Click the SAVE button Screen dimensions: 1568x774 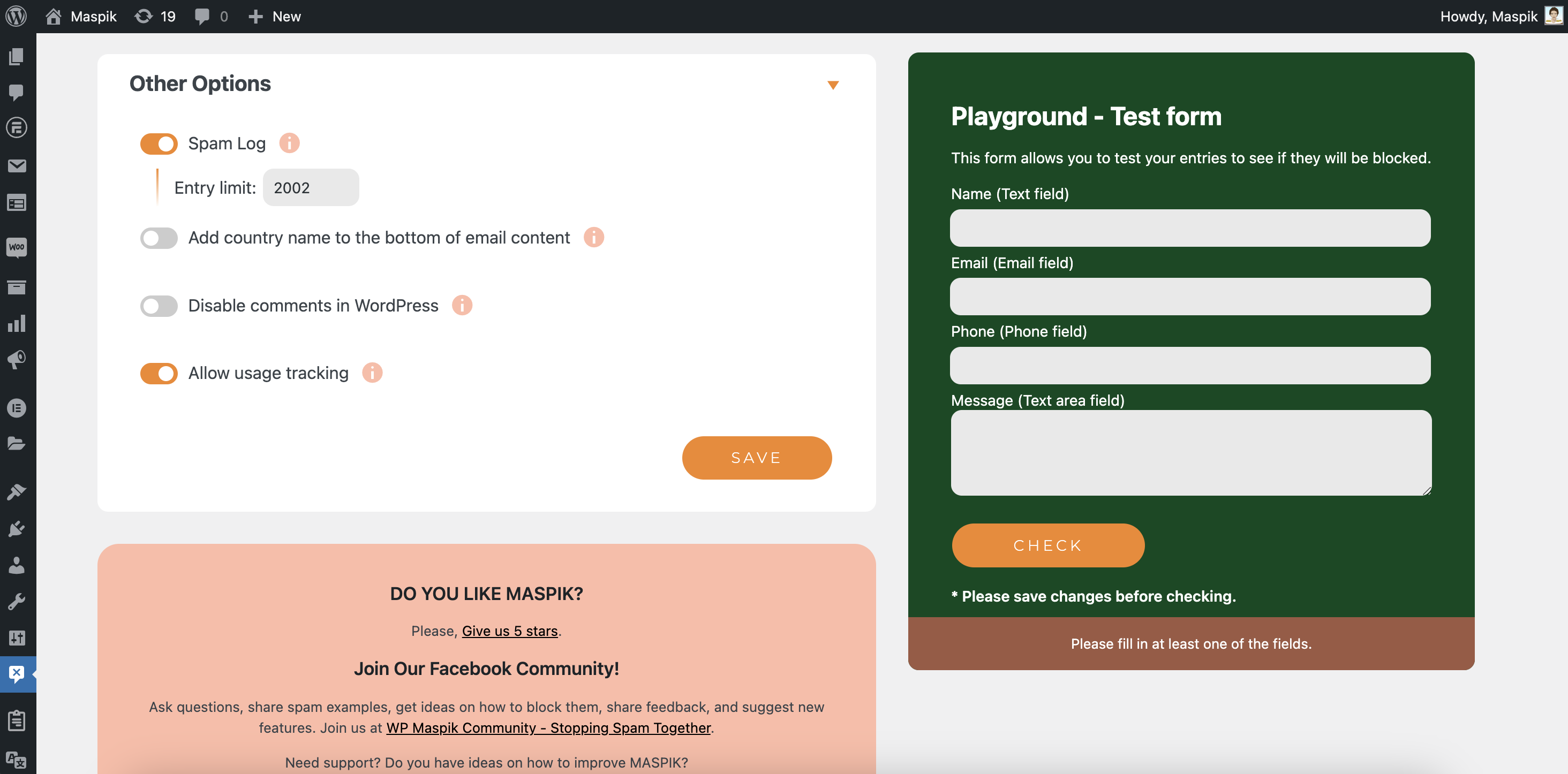click(x=757, y=458)
